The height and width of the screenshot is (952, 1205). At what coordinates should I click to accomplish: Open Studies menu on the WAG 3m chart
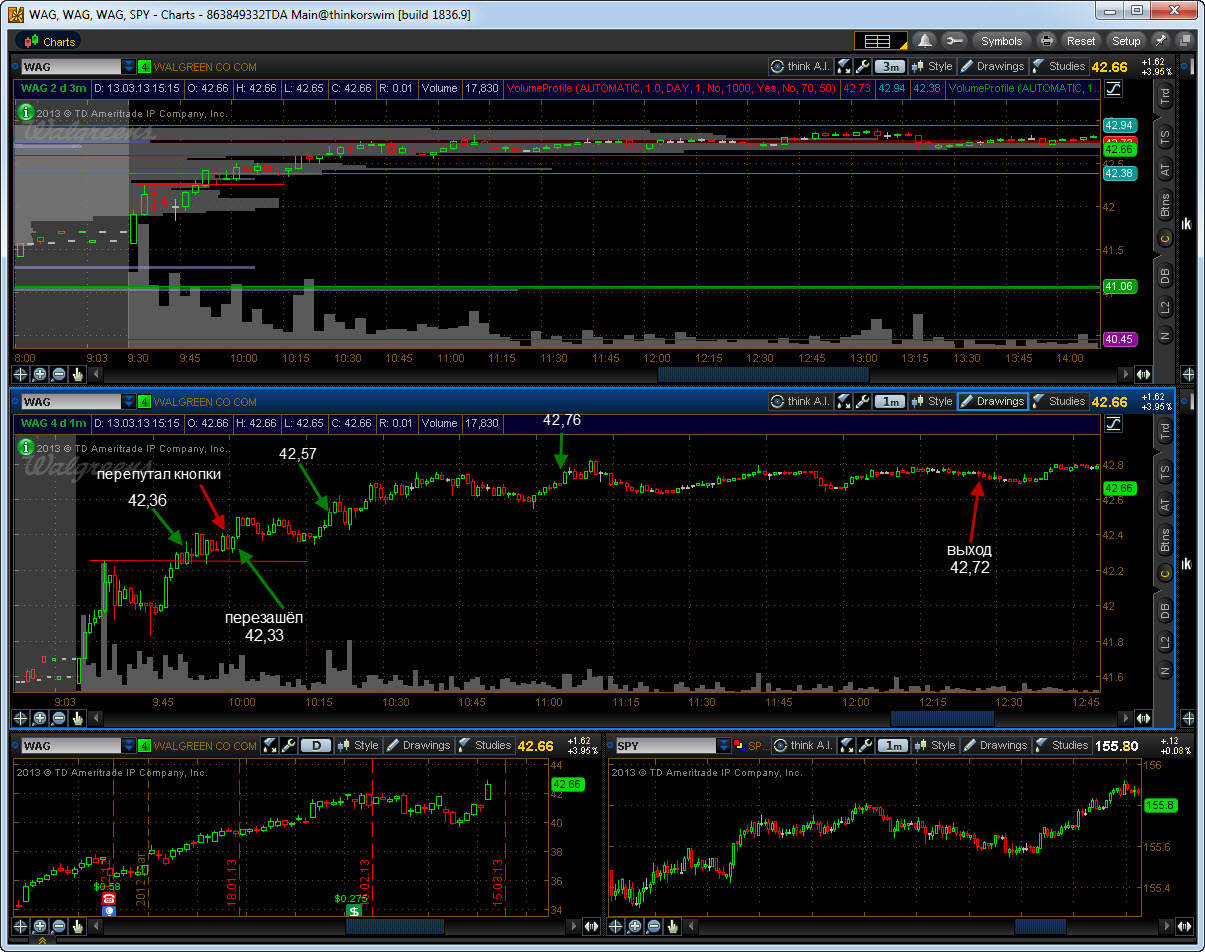tap(1059, 66)
